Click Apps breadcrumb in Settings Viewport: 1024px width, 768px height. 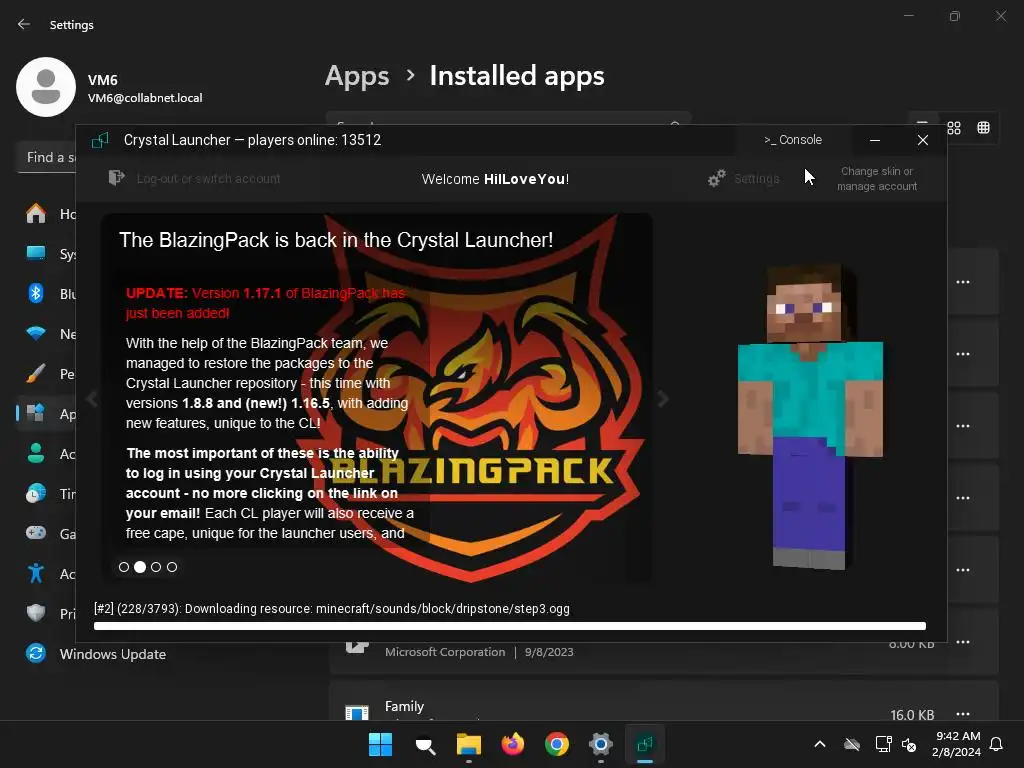click(357, 76)
